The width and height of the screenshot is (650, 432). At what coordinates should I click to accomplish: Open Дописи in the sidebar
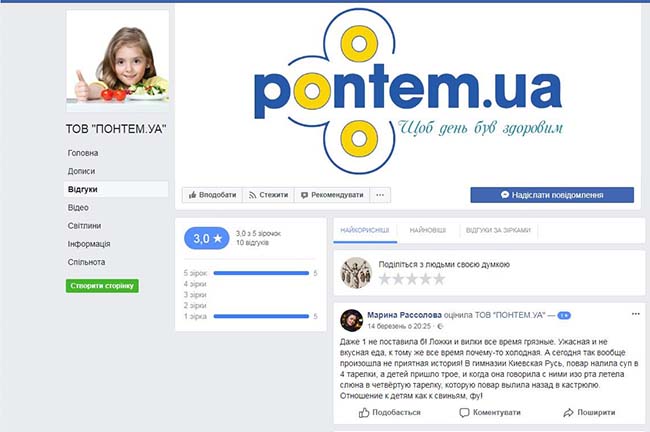pos(81,171)
